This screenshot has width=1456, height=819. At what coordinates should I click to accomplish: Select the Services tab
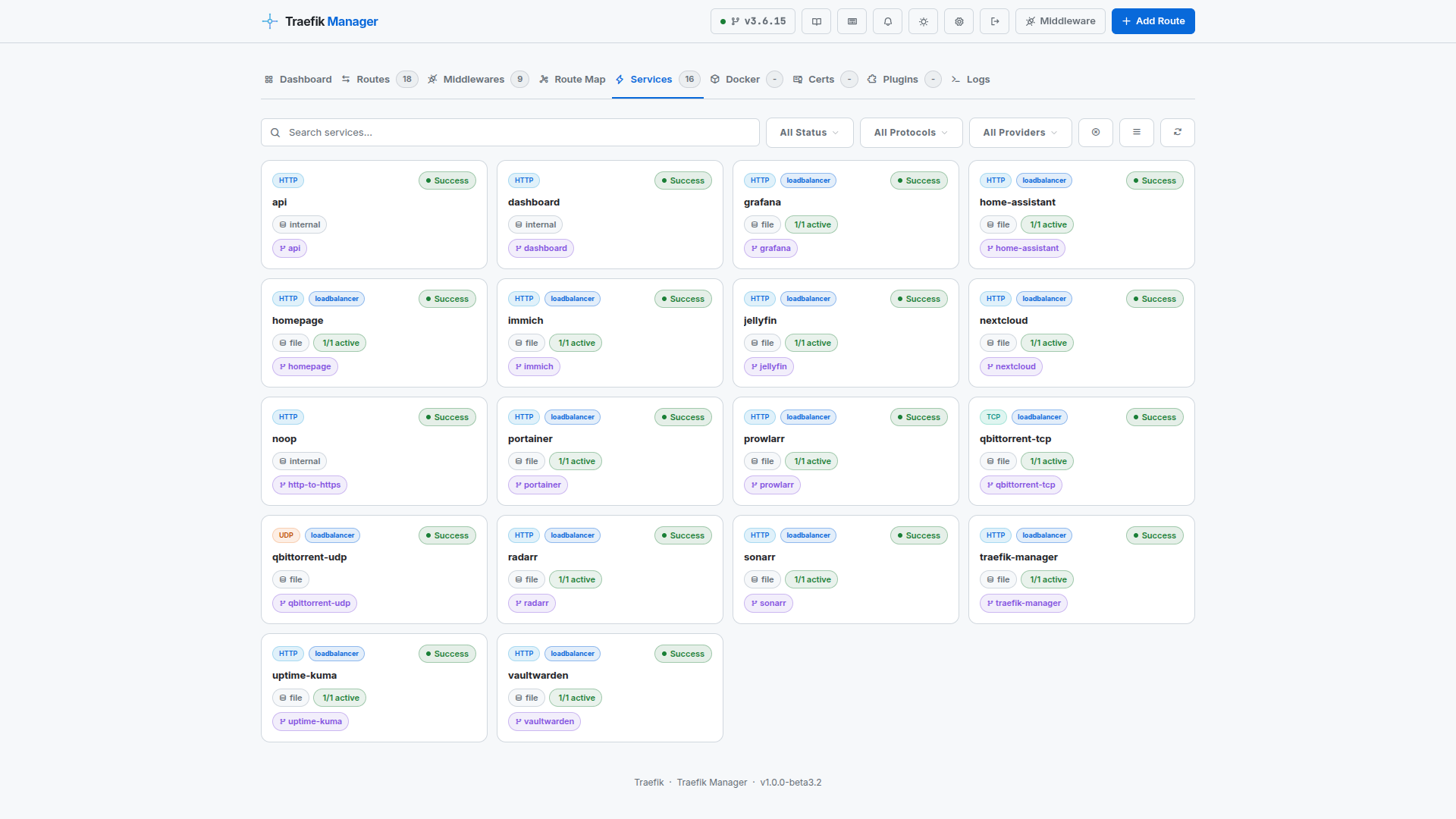click(x=657, y=80)
